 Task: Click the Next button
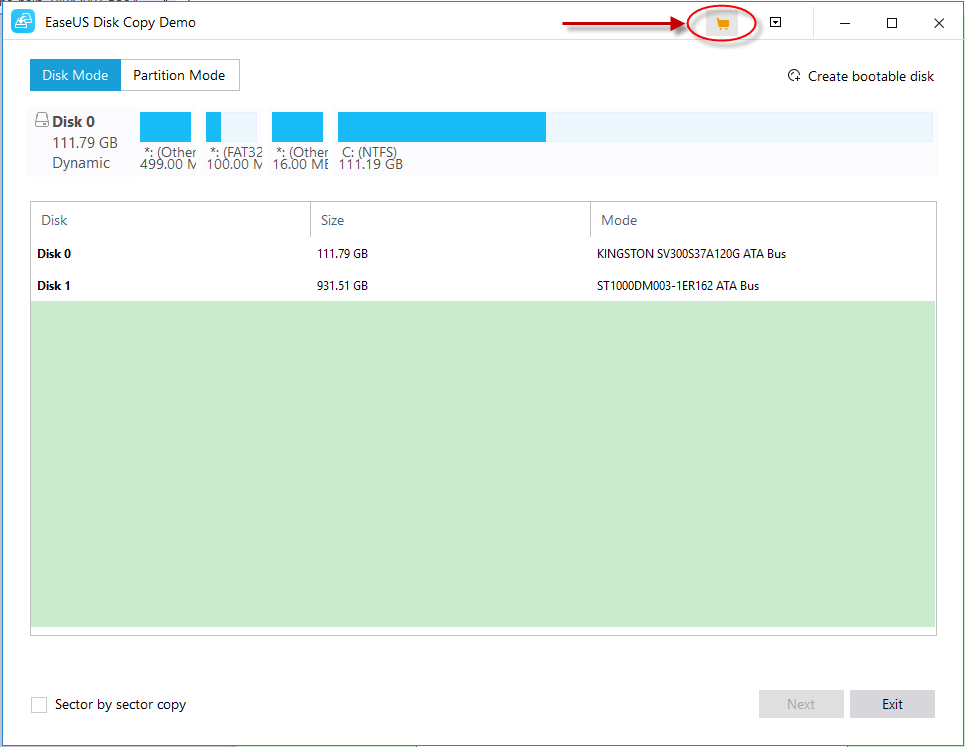801,704
